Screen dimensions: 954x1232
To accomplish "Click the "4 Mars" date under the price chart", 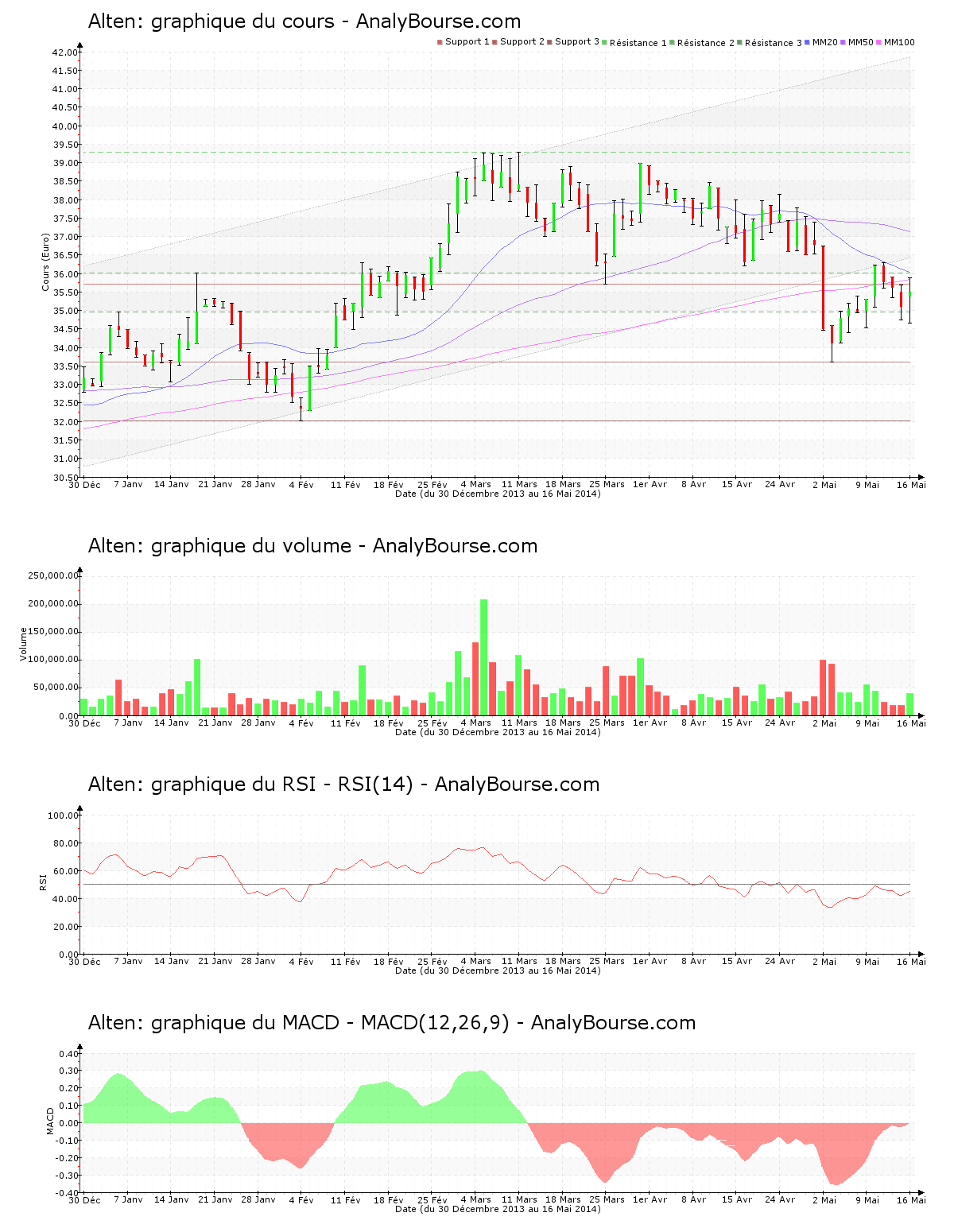I will tap(476, 484).
